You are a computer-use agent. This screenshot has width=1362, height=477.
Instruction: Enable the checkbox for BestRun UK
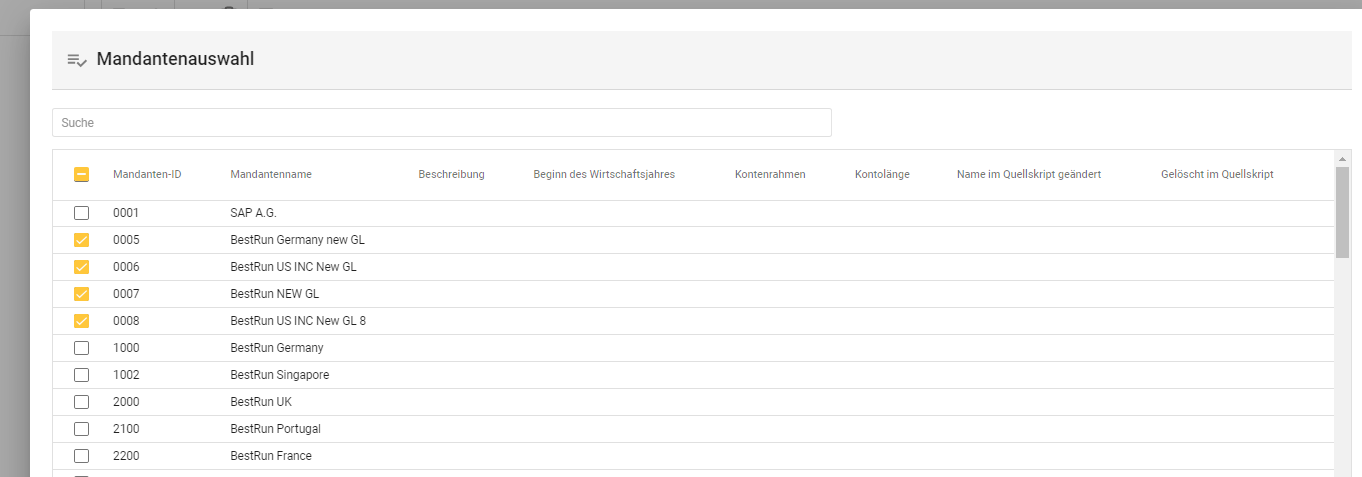tap(81, 402)
